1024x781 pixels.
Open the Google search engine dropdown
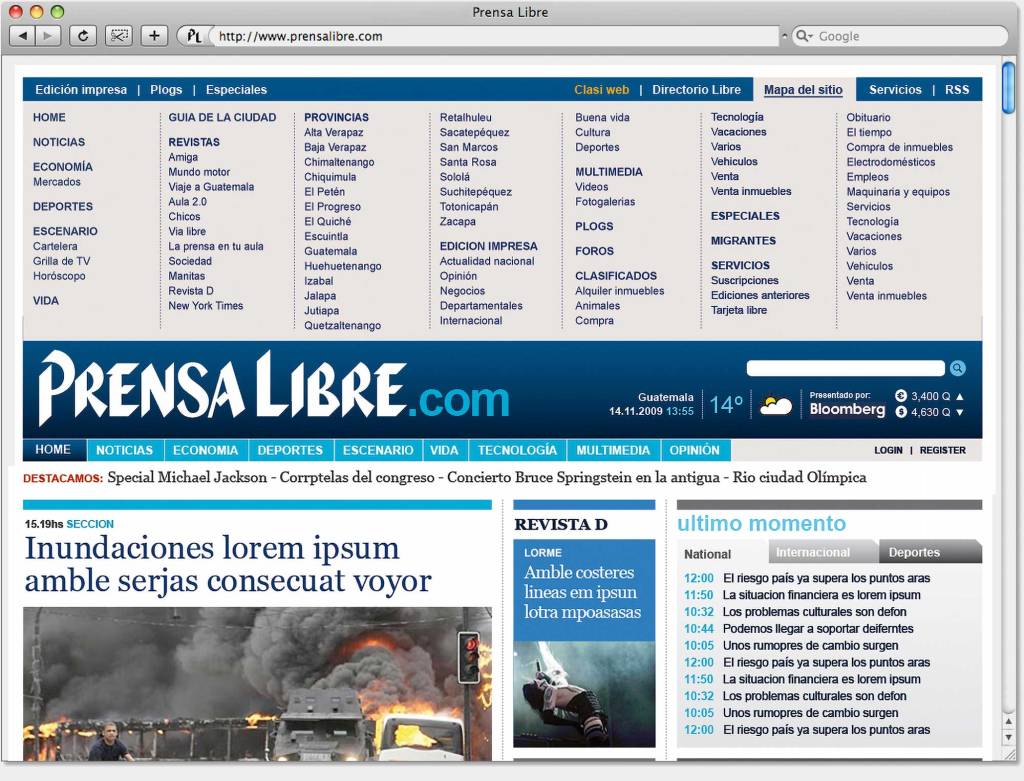(x=804, y=36)
